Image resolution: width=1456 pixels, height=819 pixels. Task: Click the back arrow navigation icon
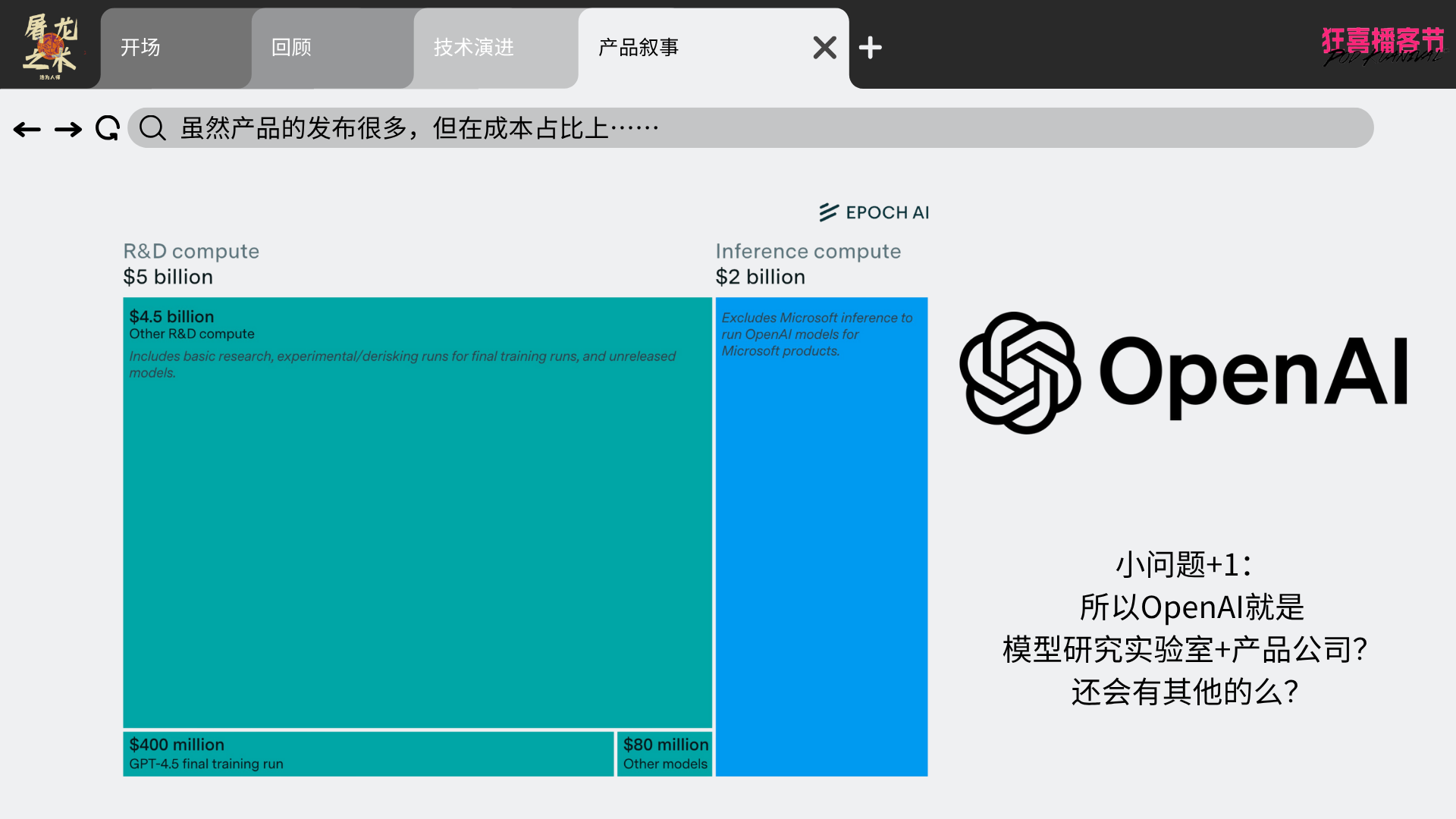[x=27, y=130]
